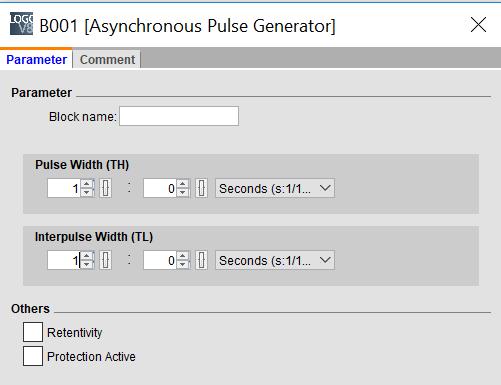
Task: Click the Pulse Width first value field
Action: pos(64,188)
